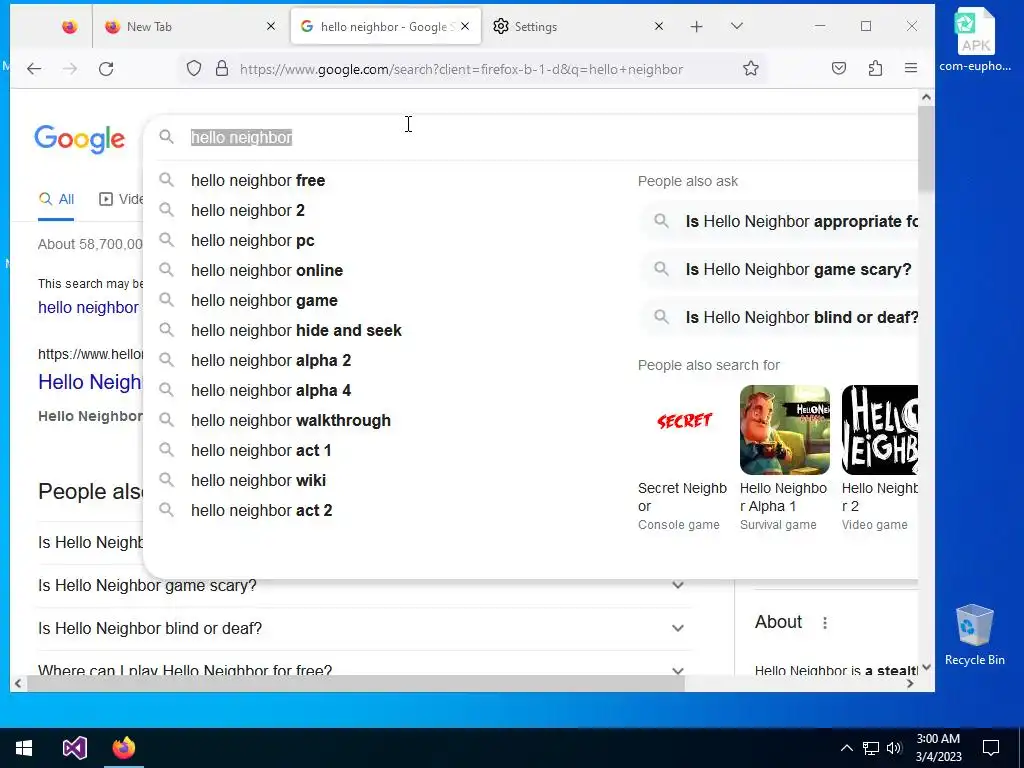Open Visual Studio from taskbar
The height and width of the screenshot is (768, 1024).
[74, 748]
